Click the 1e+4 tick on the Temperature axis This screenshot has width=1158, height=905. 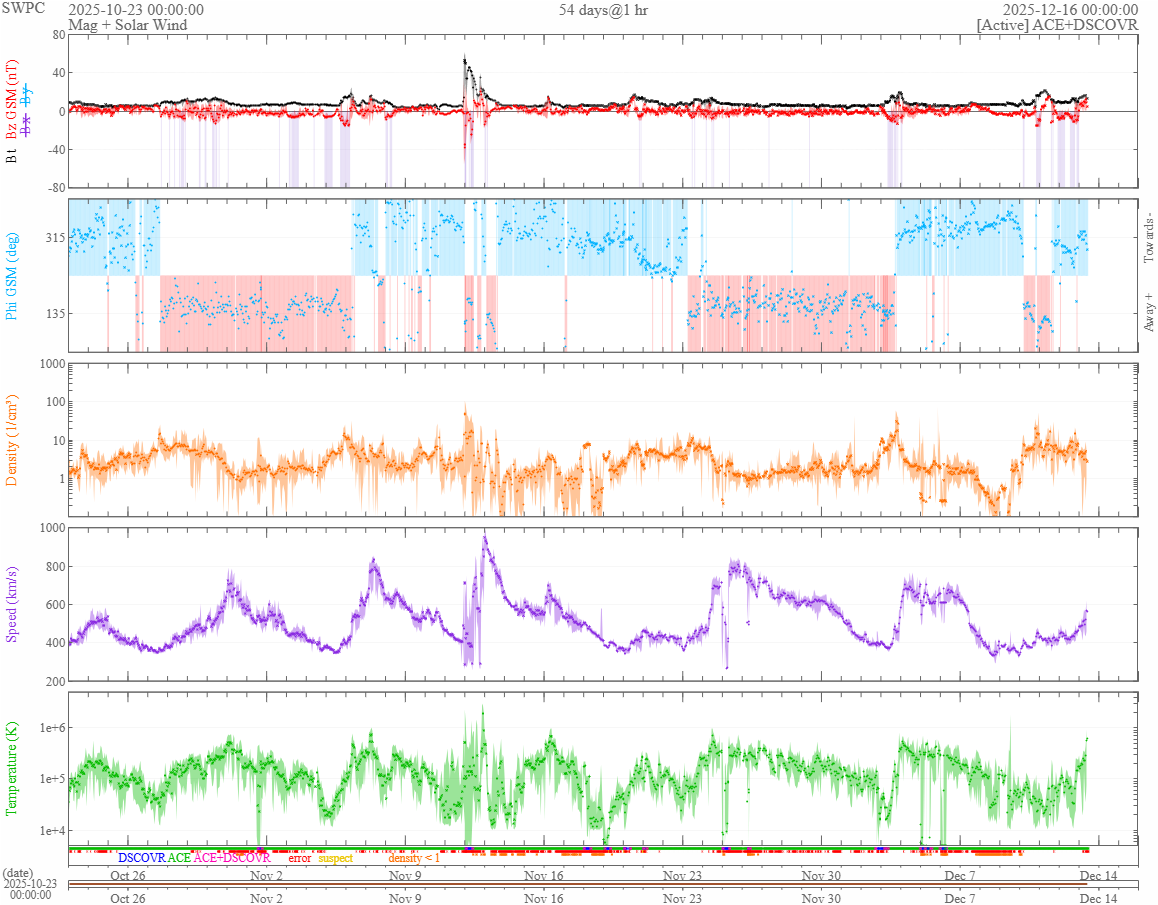(52, 830)
